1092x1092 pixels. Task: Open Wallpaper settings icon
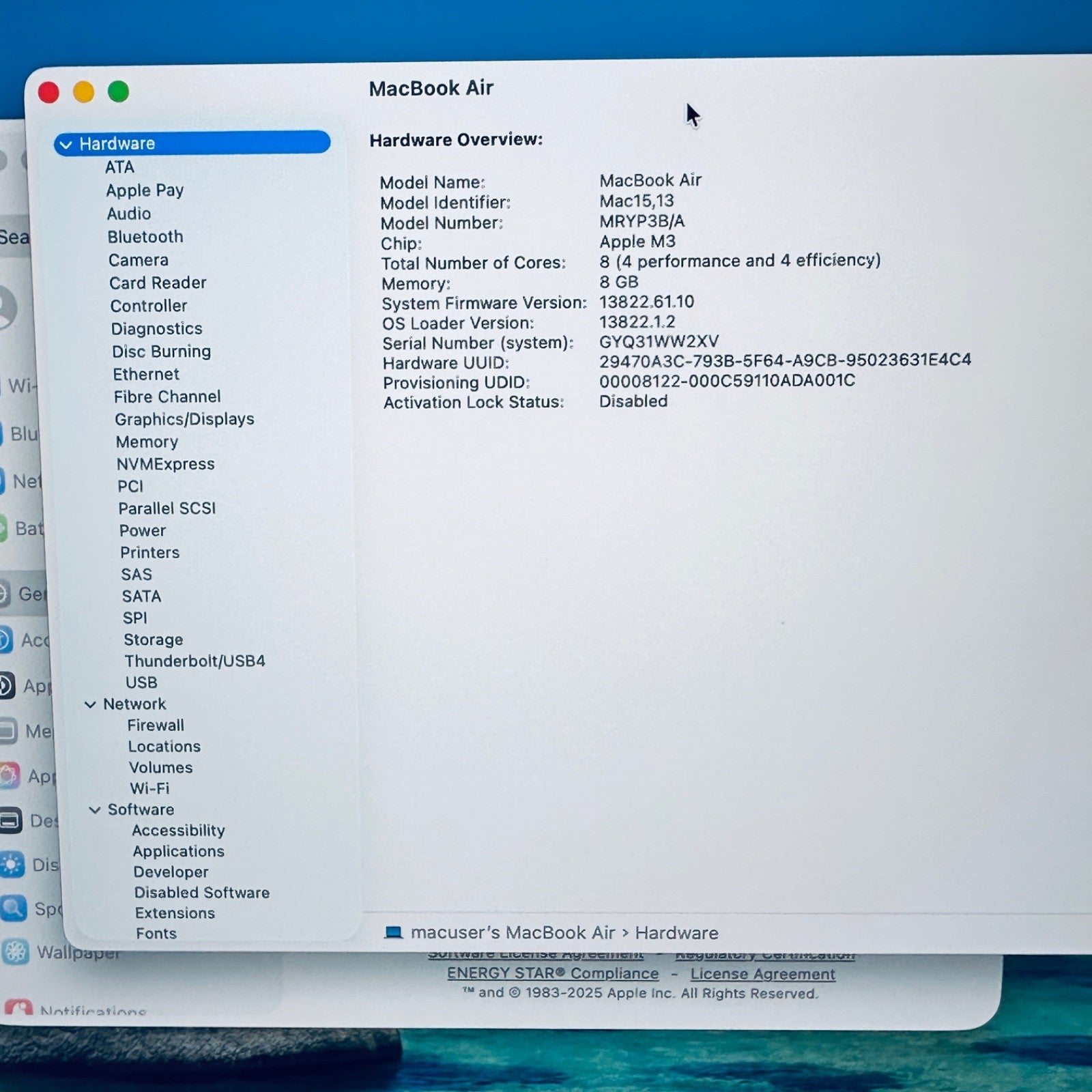pyautogui.click(x=14, y=953)
